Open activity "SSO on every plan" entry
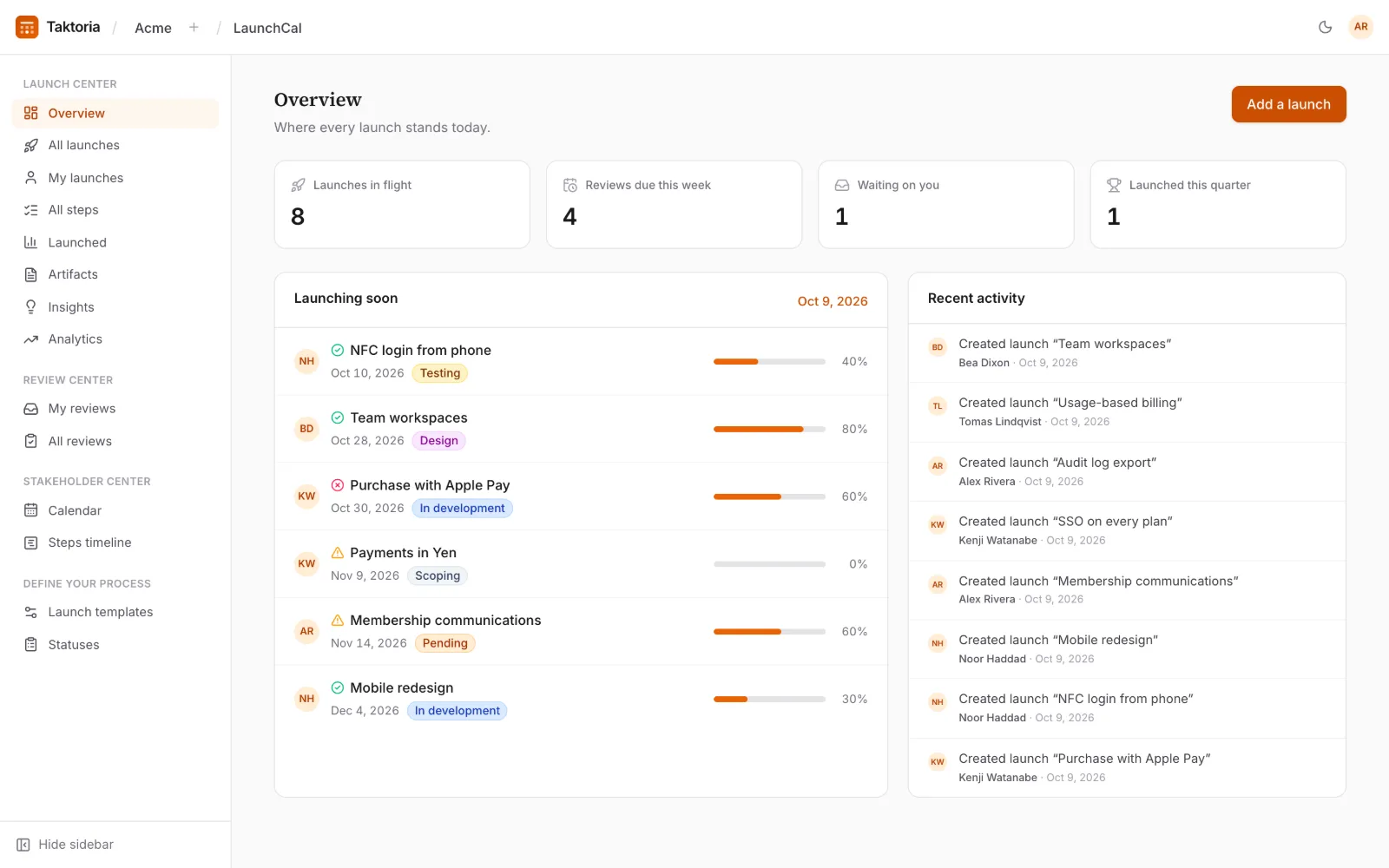This screenshot has width=1389, height=868. 1127,530
